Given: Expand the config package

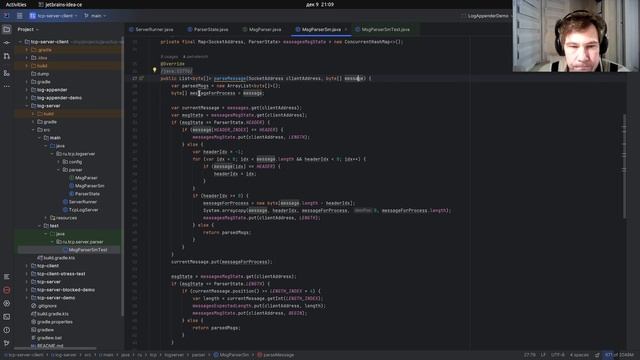Looking at the screenshot, I should tap(59, 162).
